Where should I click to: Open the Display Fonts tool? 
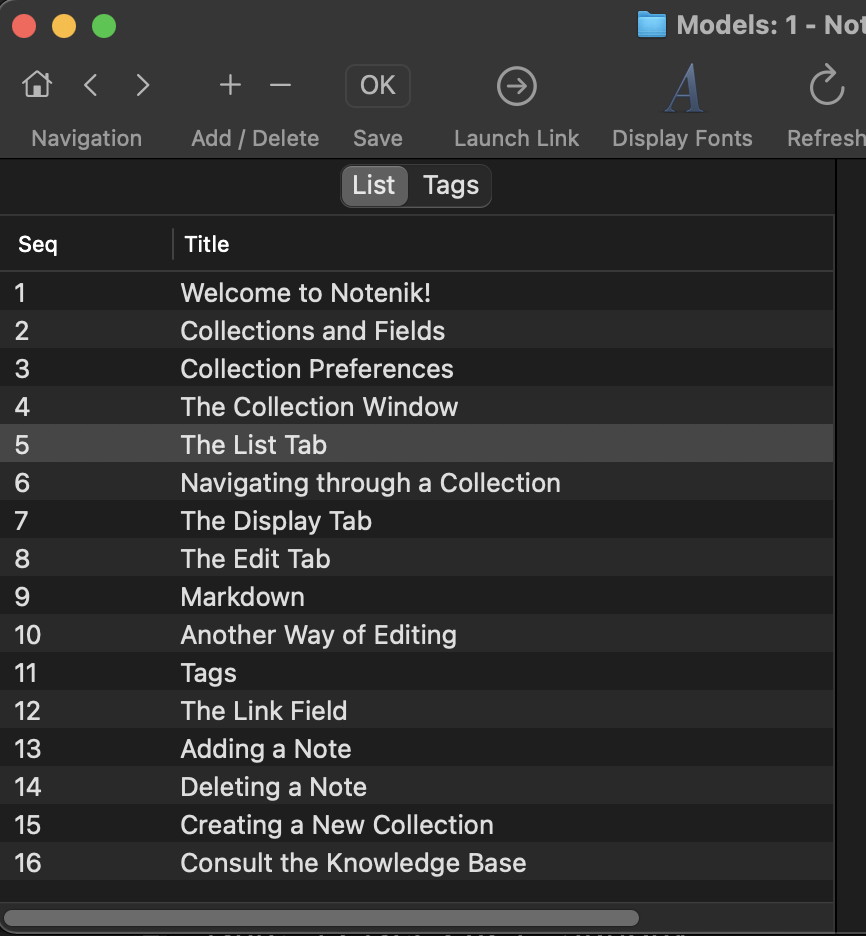click(682, 88)
